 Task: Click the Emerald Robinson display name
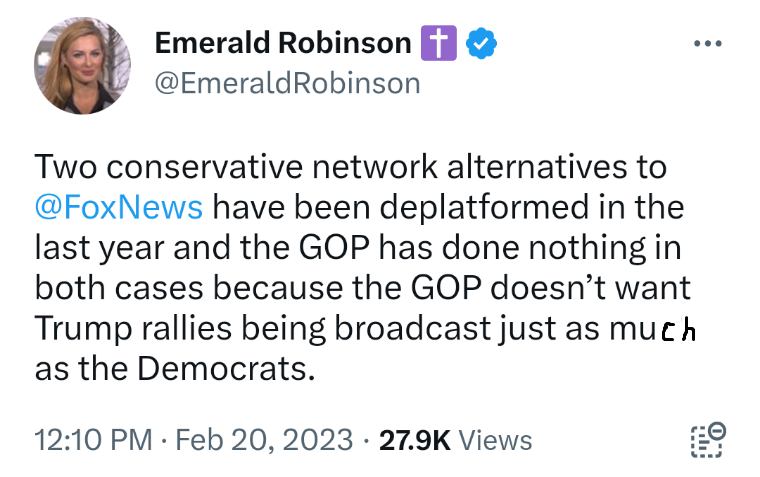tap(282, 43)
